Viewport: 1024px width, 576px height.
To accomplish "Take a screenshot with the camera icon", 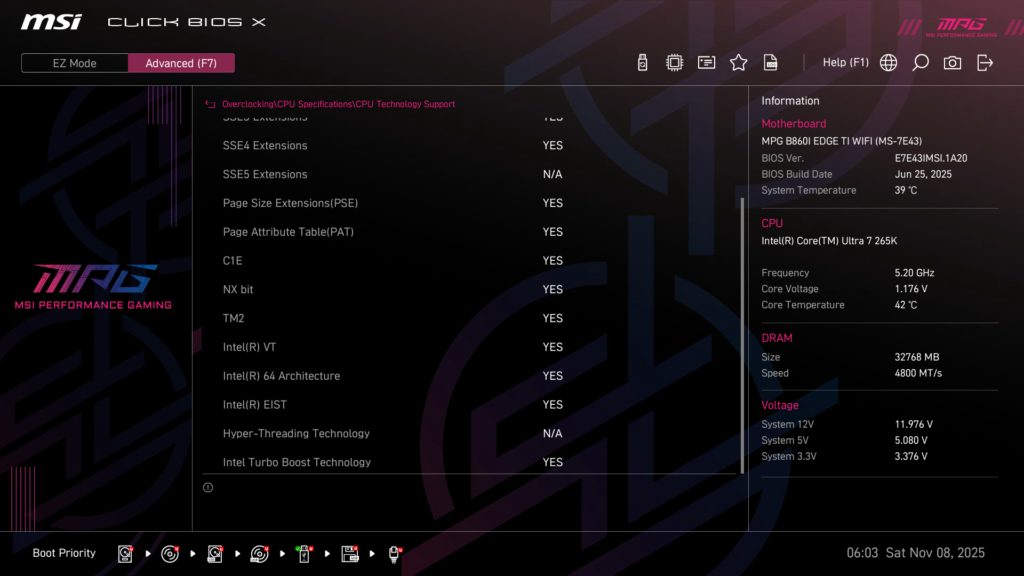I will tap(952, 61).
